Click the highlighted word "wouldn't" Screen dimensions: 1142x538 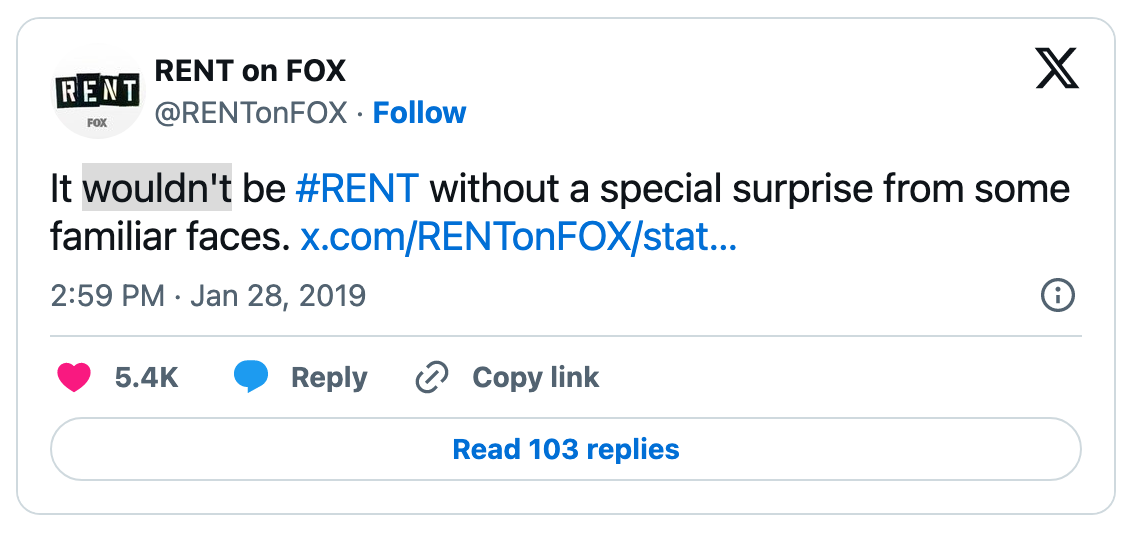click(x=157, y=188)
